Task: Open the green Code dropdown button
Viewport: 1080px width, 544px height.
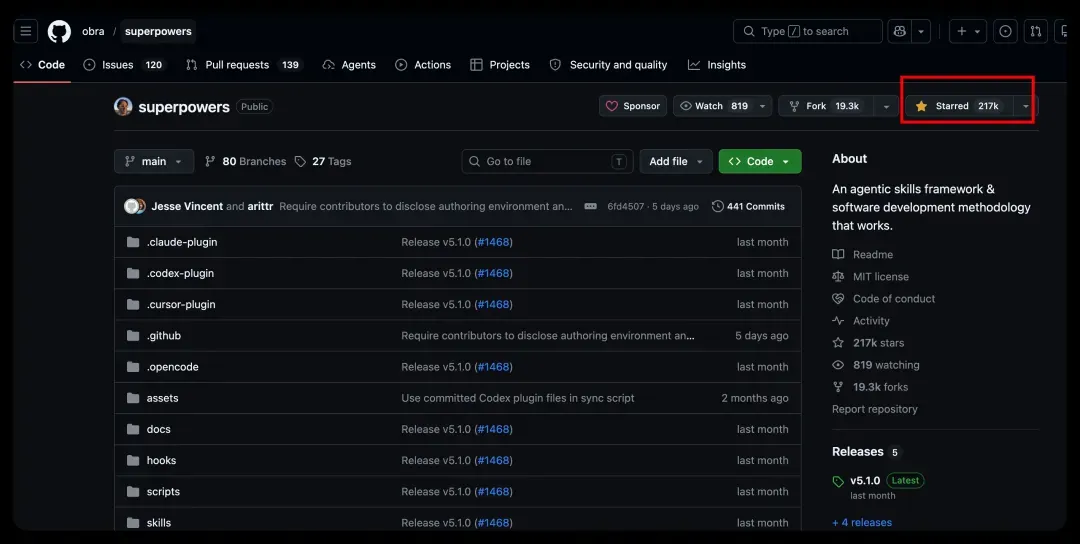Action: click(x=760, y=161)
